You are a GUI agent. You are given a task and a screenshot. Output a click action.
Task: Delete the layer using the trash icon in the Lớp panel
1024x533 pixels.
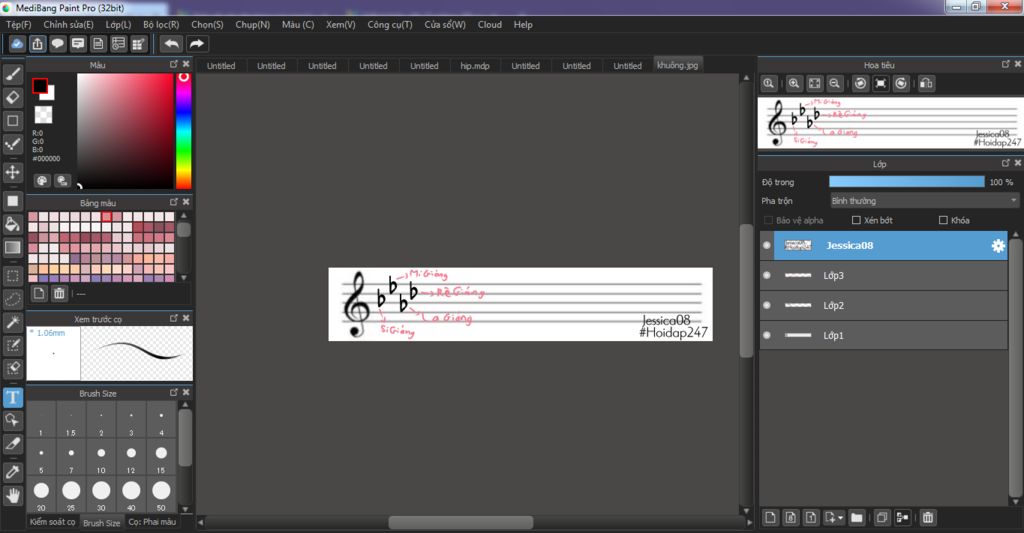(x=927, y=518)
